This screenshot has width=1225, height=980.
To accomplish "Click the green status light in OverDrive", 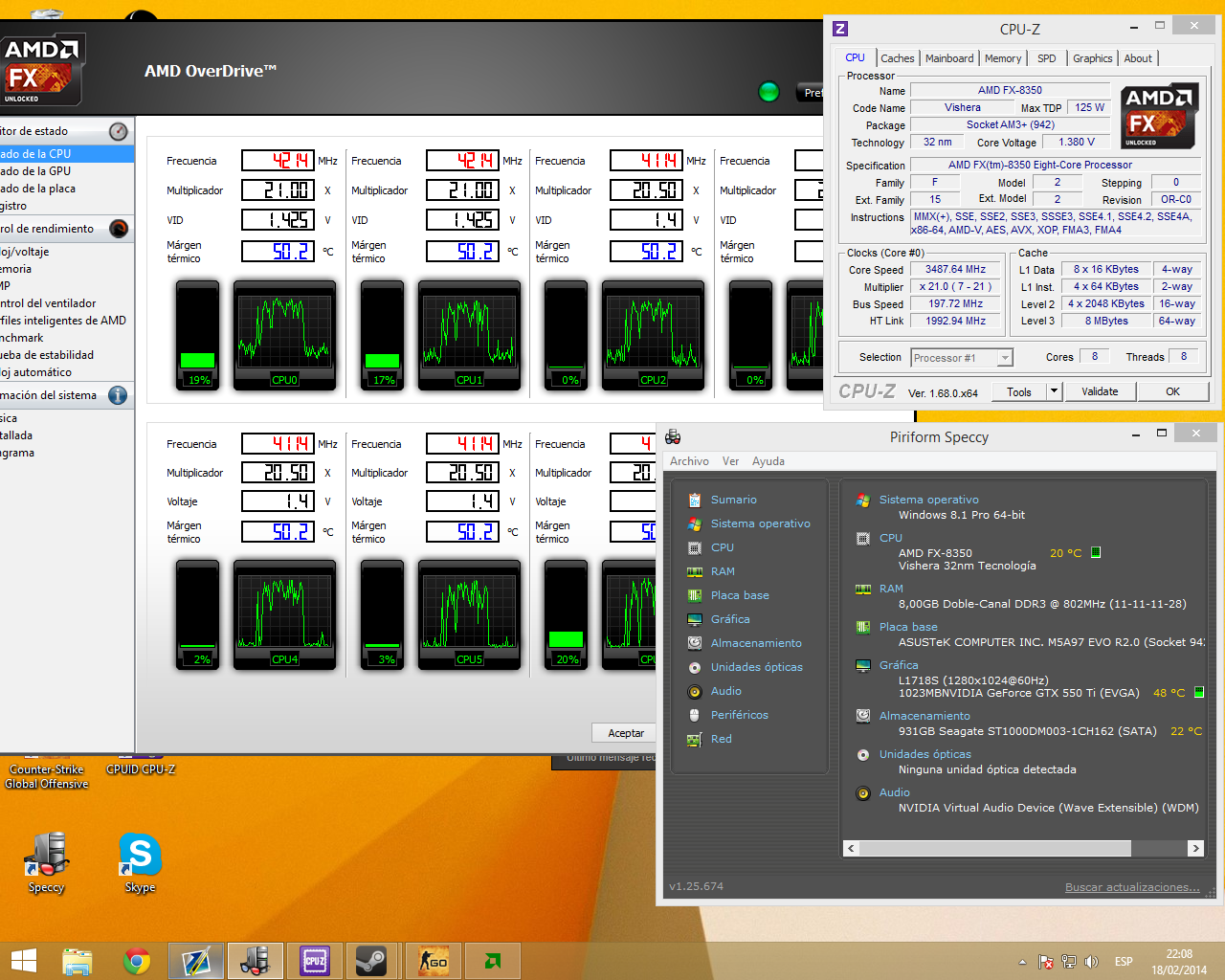I will tap(768, 92).
